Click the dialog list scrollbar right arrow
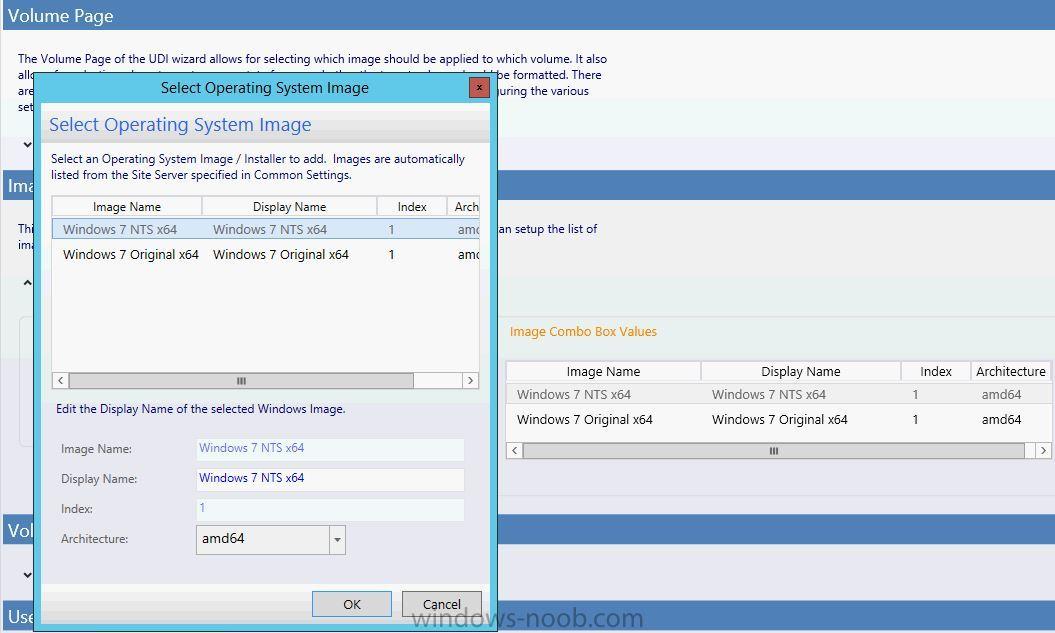Viewport: 1055px width, 633px height. click(x=470, y=380)
